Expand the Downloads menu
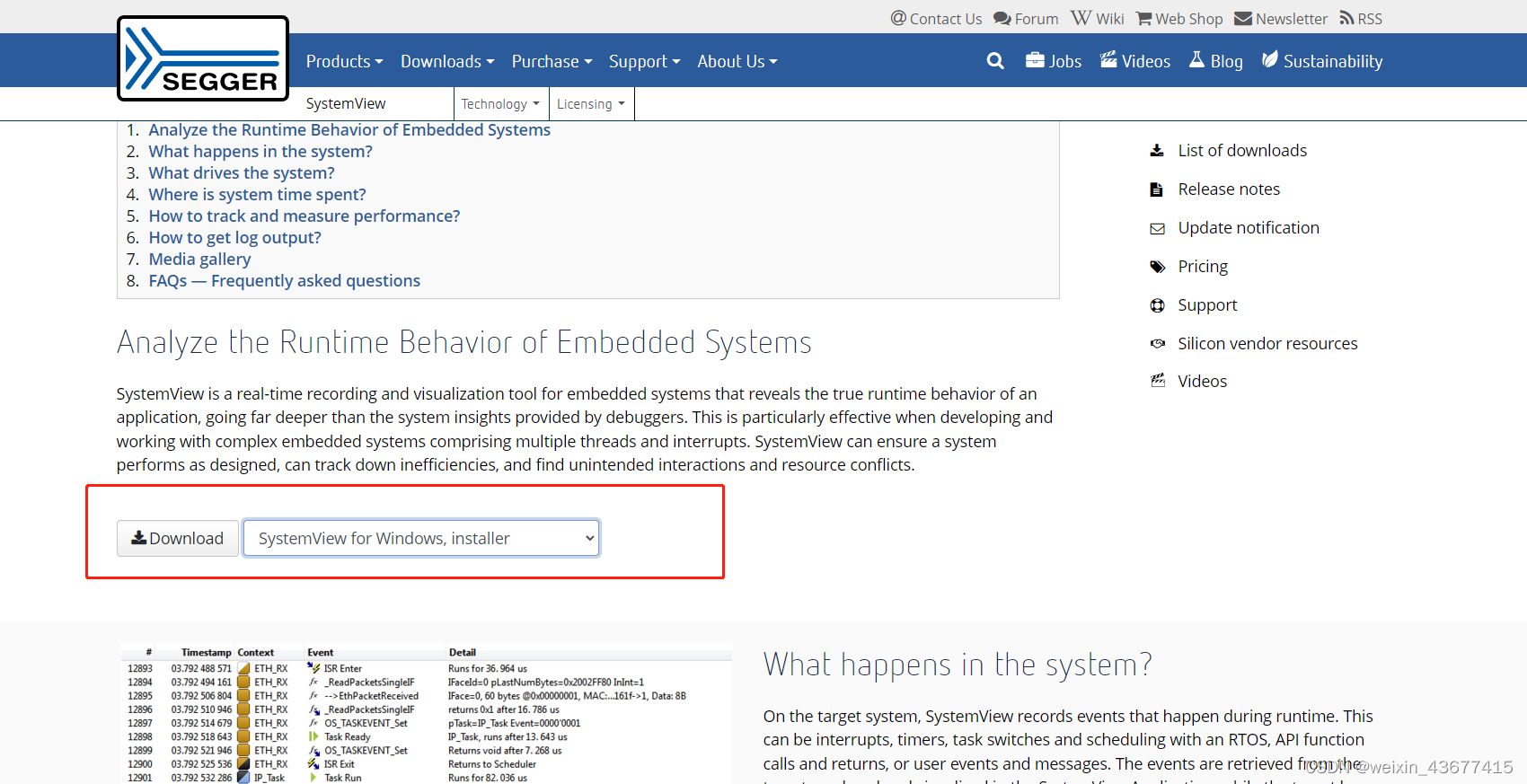 447,61
